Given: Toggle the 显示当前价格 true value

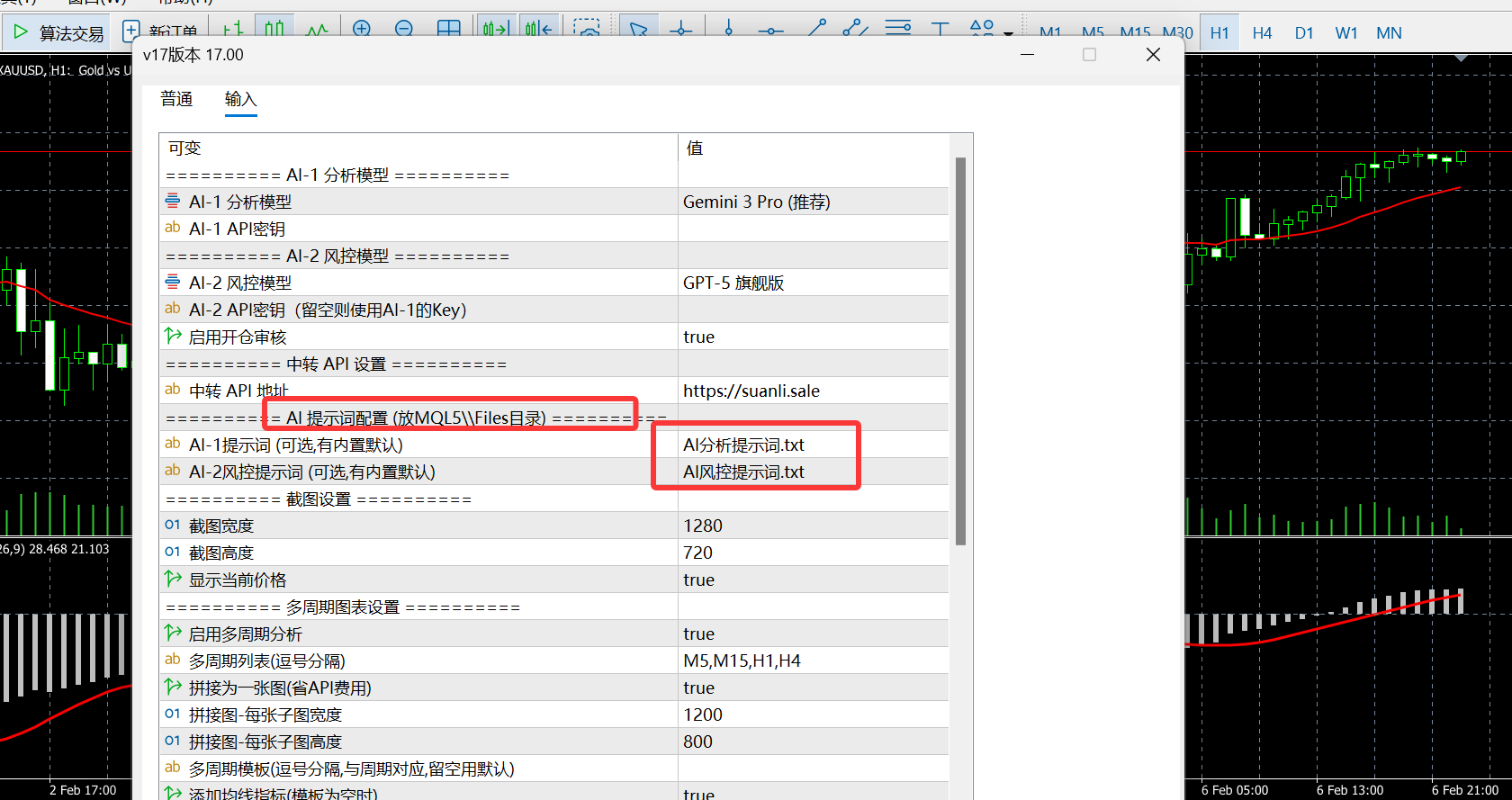Looking at the screenshot, I should 814,580.
